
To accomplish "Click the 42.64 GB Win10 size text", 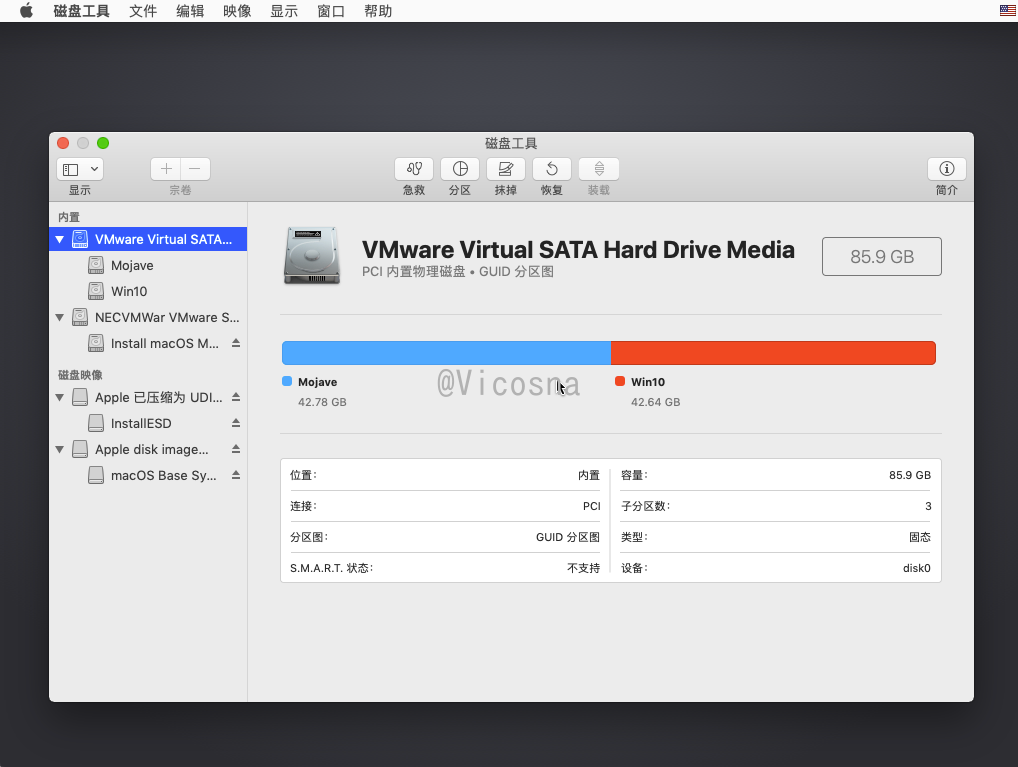I will (x=655, y=402).
